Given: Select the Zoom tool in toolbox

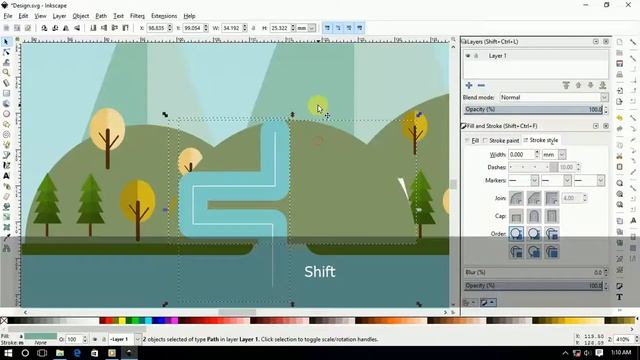Looking at the screenshot, I should [6, 73].
